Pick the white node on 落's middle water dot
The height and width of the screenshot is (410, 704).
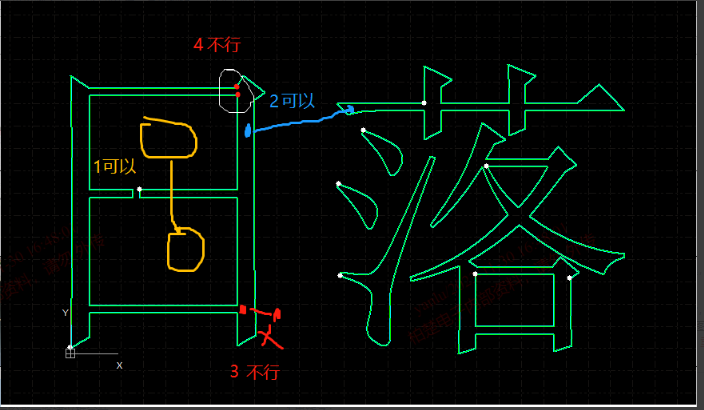(339, 183)
